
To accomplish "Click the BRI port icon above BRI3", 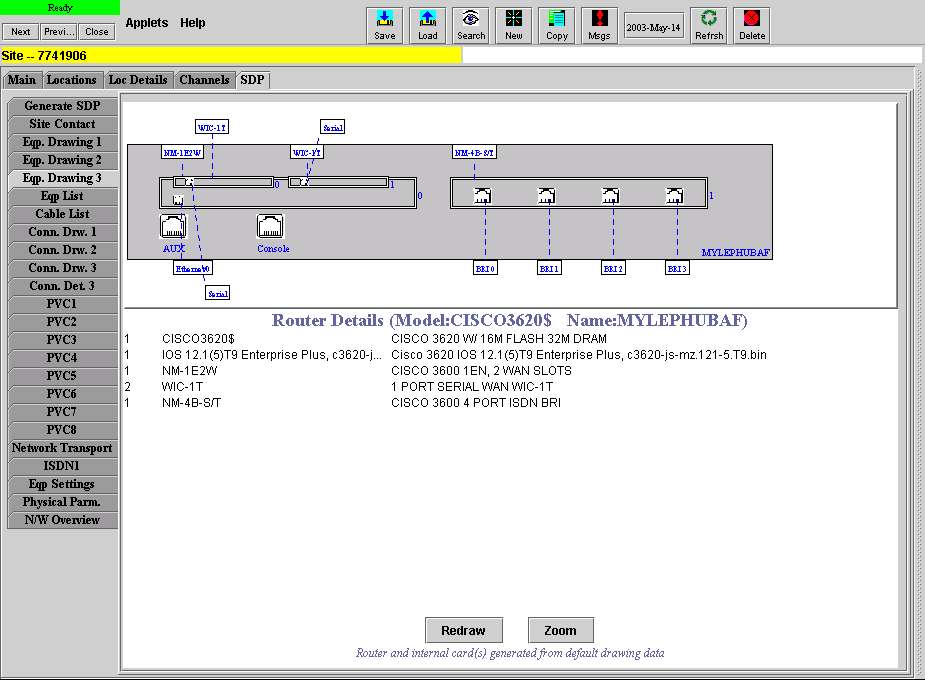I will 674,195.
